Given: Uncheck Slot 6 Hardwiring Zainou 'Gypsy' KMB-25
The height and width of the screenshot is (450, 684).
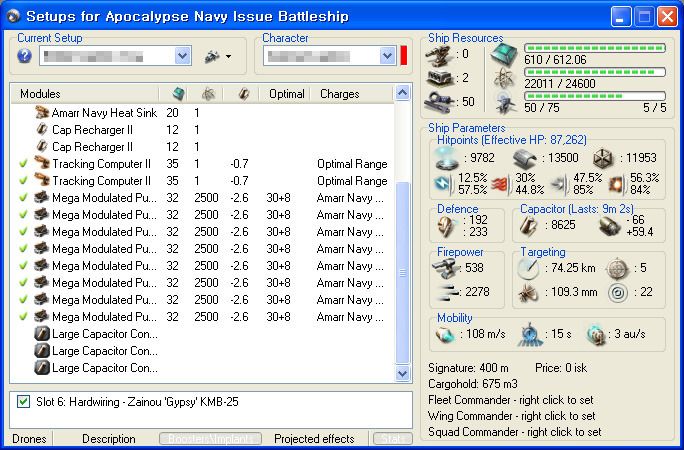Looking at the screenshot, I should (23, 402).
